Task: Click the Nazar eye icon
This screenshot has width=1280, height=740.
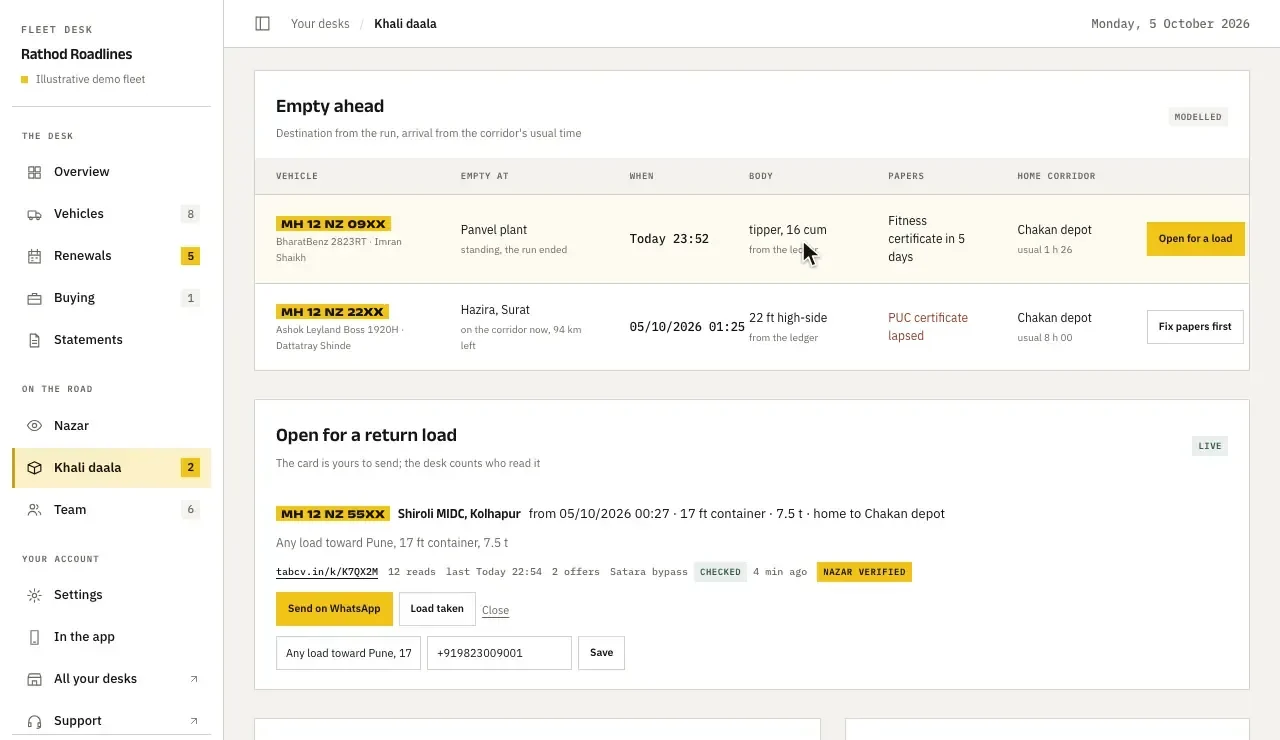Action: [34, 426]
